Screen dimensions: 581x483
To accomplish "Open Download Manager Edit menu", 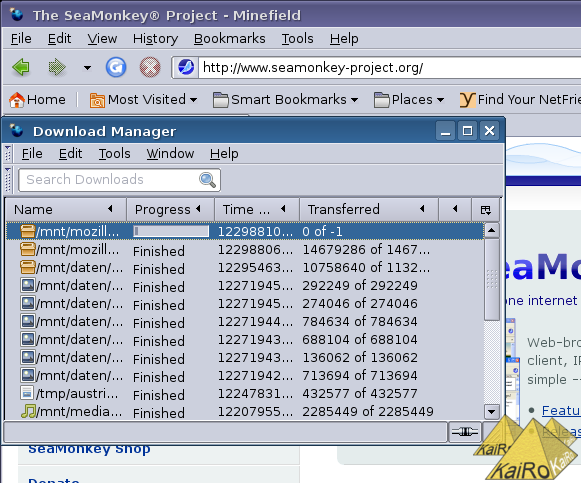I will coord(70,153).
